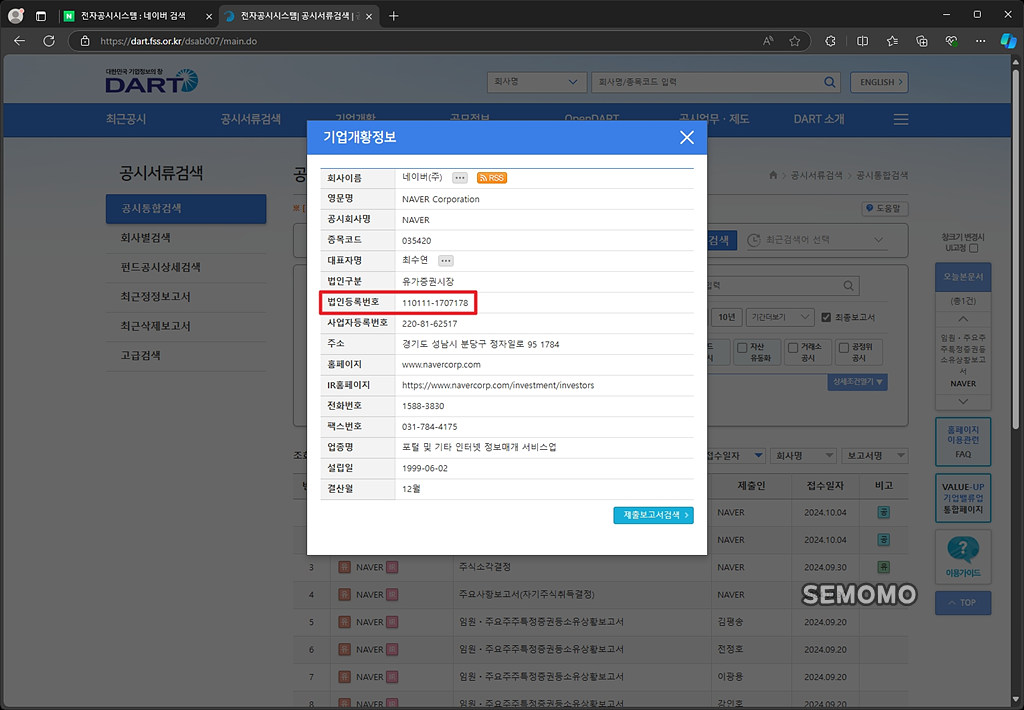Click the DART logo
Image resolution: width=1024 pixels, height=710 pixels.
click(x=152, y=81)
